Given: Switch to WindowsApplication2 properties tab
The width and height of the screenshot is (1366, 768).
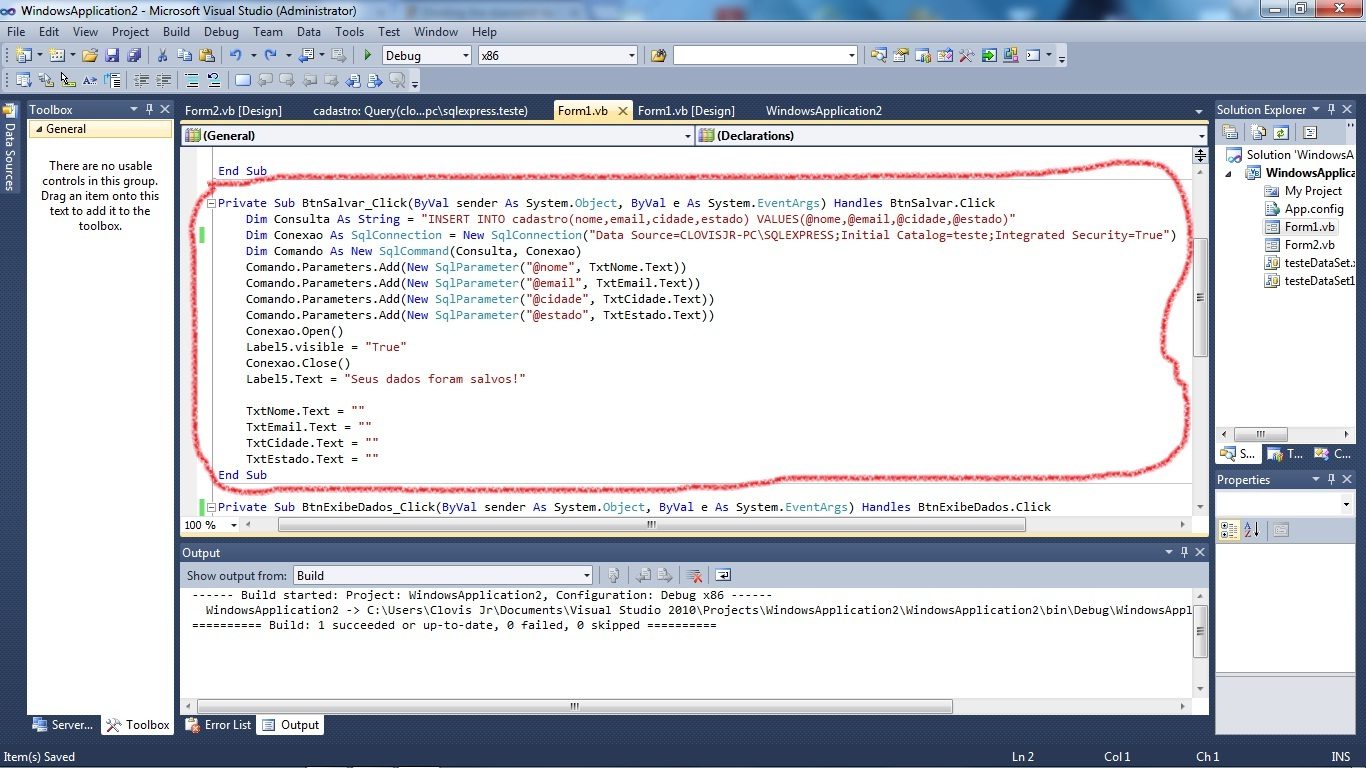Looking at the screenshot, I should click(824, 111).
